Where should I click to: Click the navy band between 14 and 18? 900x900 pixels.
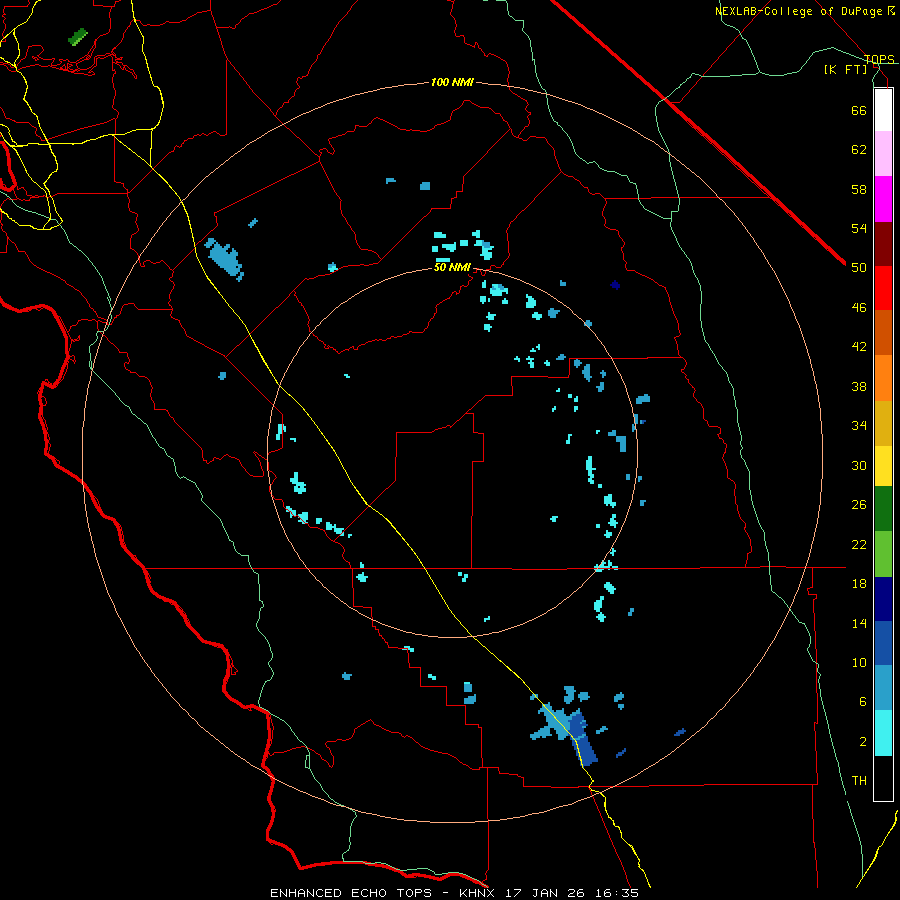tap(883, 599)
